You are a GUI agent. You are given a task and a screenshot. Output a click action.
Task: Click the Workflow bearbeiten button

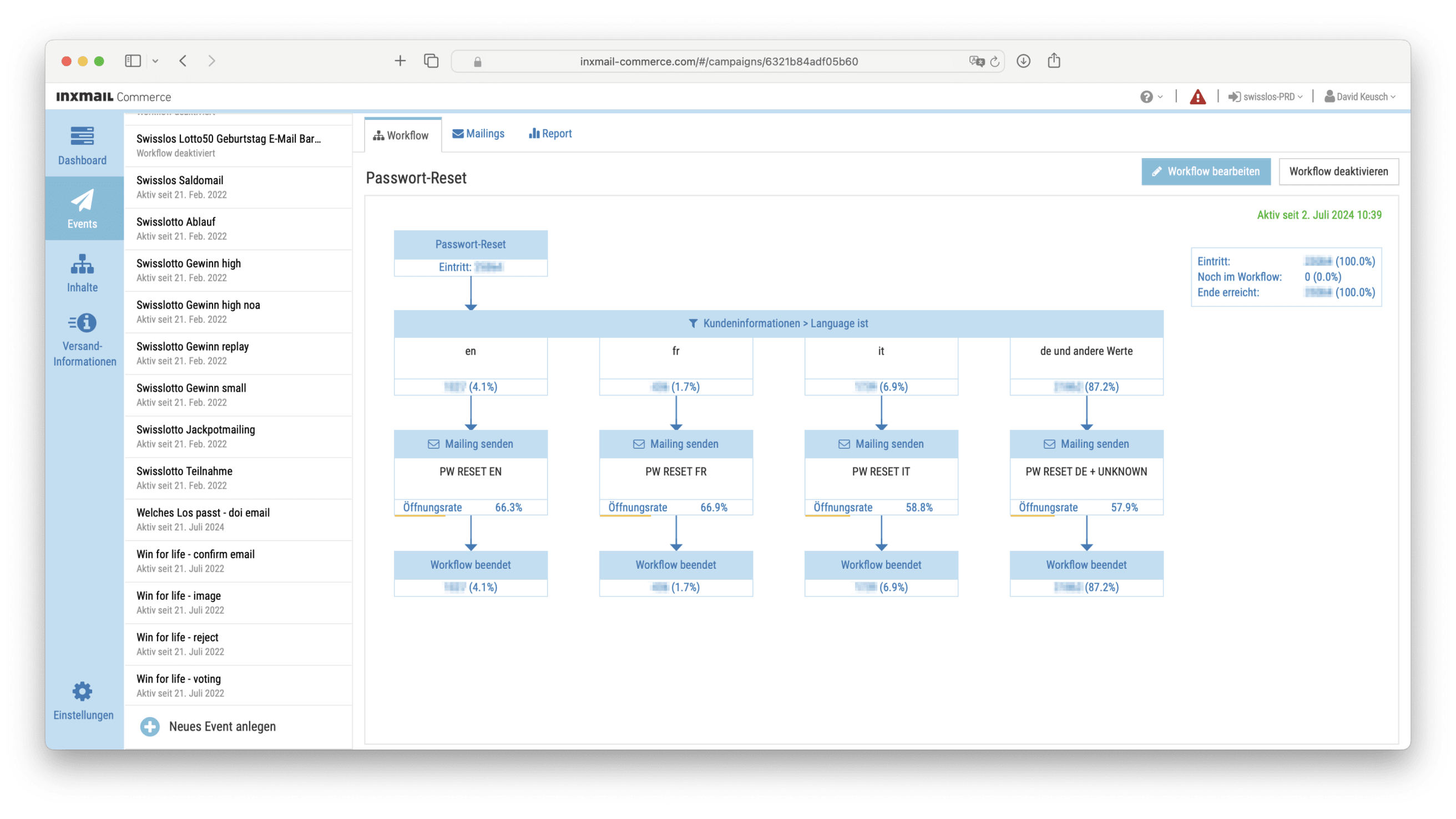pyautogui.click(x=1206, y=172)
